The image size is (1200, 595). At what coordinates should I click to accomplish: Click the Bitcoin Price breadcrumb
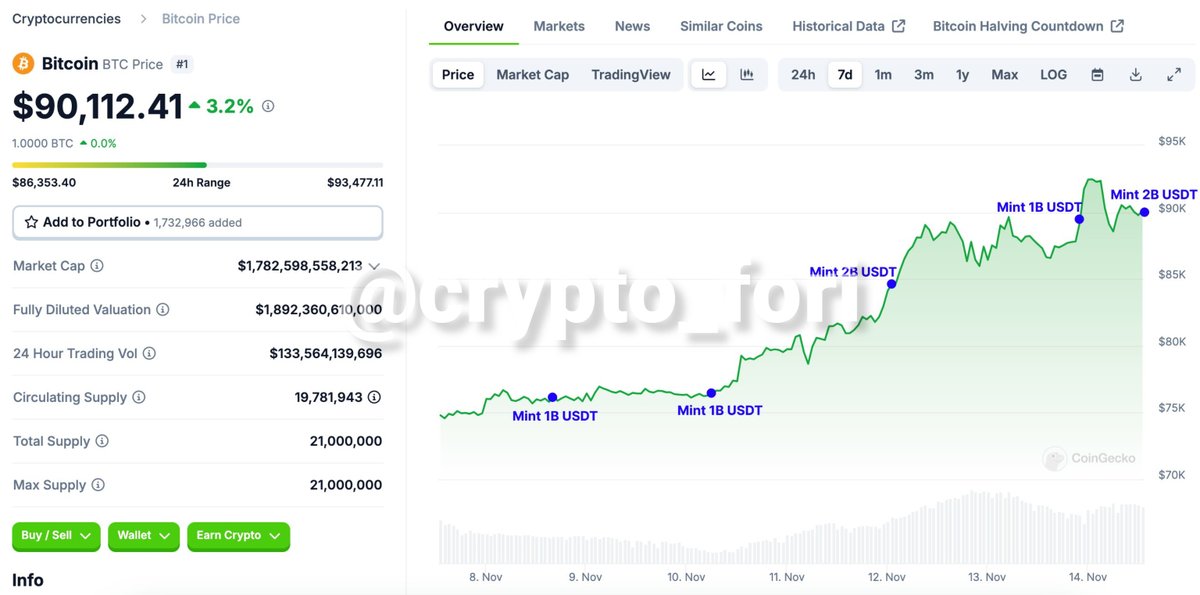[x=201, y=19]
